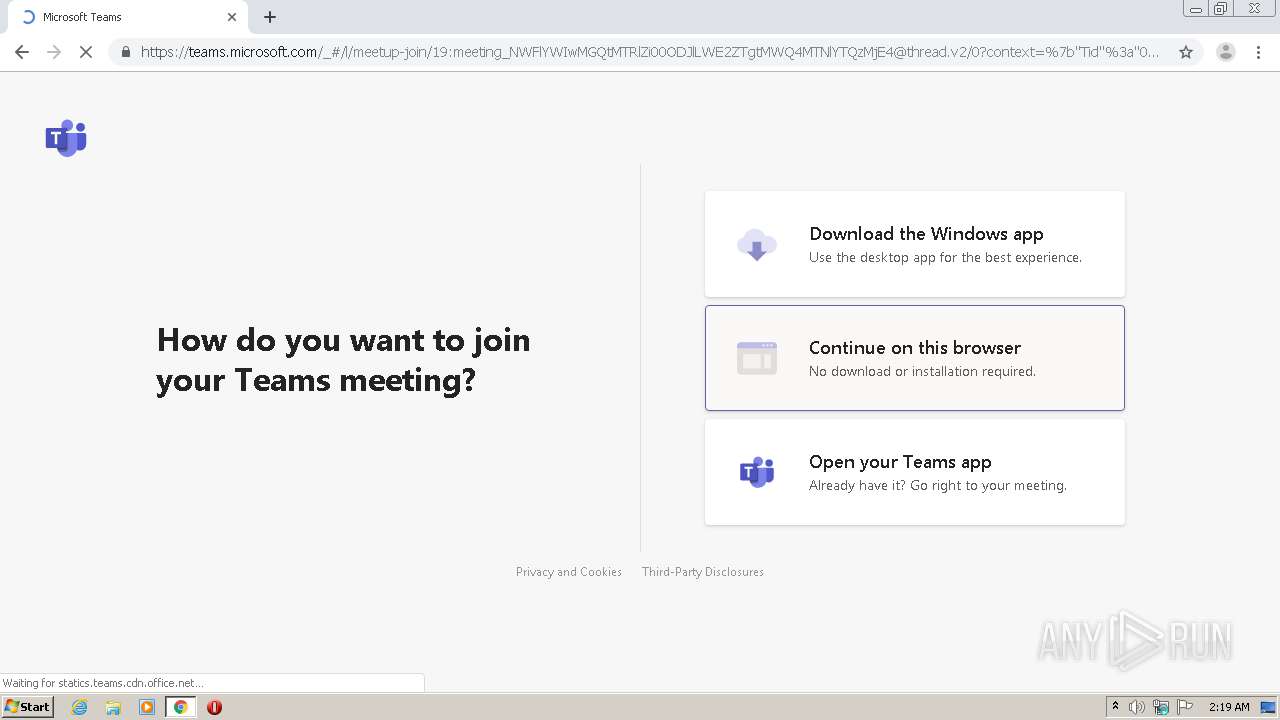Click the lock site information icon
This screenshot has width=1280, height=720.
pos(125,52)
